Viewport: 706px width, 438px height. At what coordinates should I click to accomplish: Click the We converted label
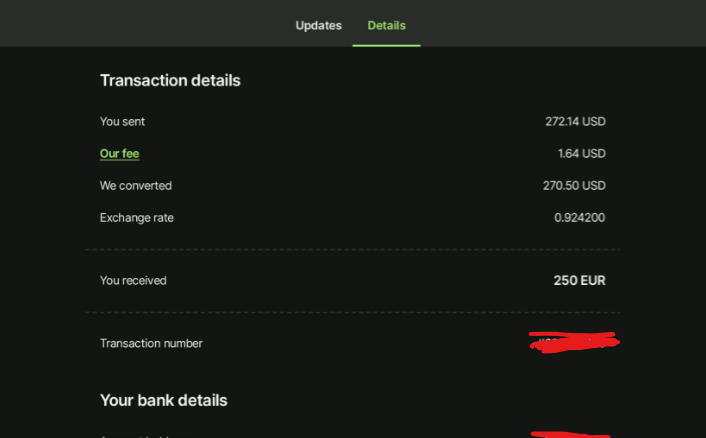[x=136, y=186]
